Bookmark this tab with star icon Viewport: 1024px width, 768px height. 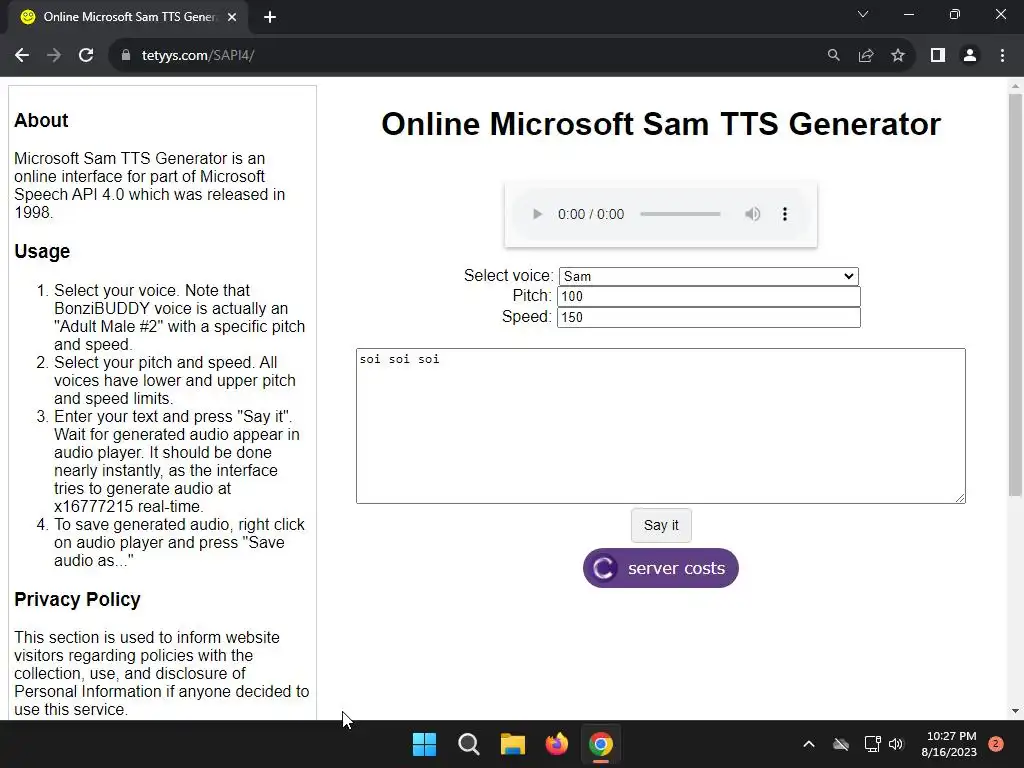pyautogui.click(x=898, y=56)
